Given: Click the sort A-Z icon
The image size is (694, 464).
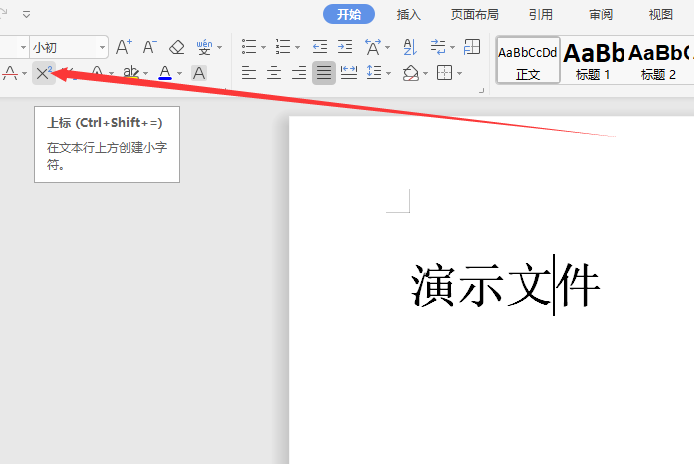Looking at the screenshot, I should pyautogui.click(x=410, y=47).
